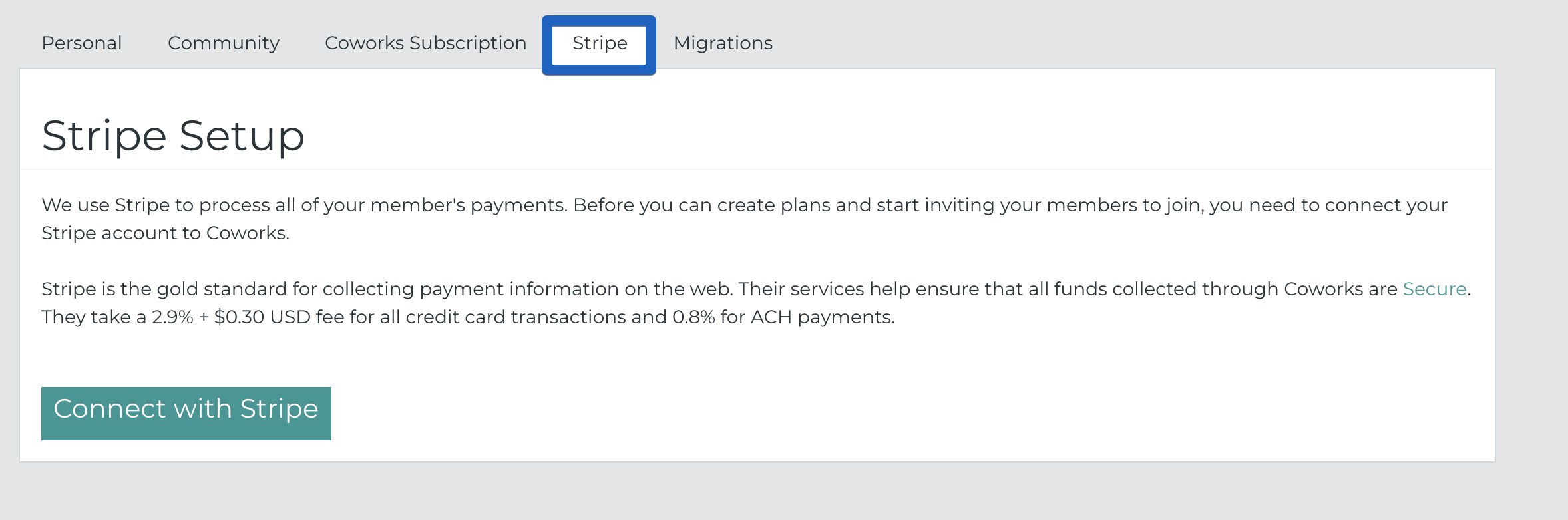The image size is (1568, 520).
Task: Click the Stripe Setup page heading
Action: coord(174,135)
